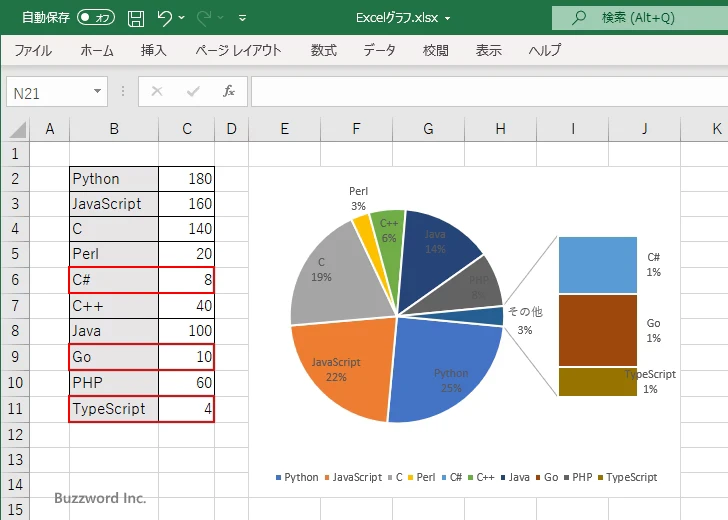Image resolution: width=728 pixels, height=520 pixels.
Task: Click the C++ legend entry
Action: click(481, 477)
